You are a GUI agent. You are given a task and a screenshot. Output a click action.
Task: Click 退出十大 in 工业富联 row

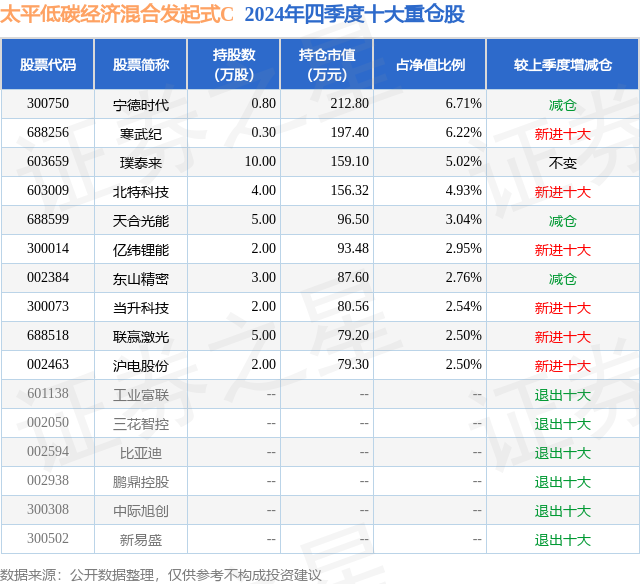pos(563,395)
